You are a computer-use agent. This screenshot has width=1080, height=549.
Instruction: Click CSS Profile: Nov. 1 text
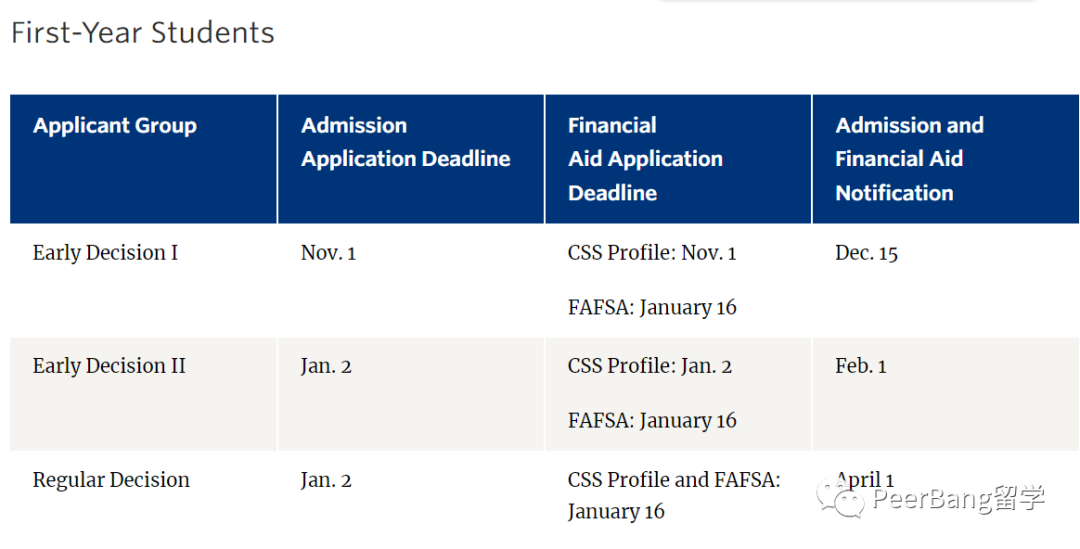652,253
